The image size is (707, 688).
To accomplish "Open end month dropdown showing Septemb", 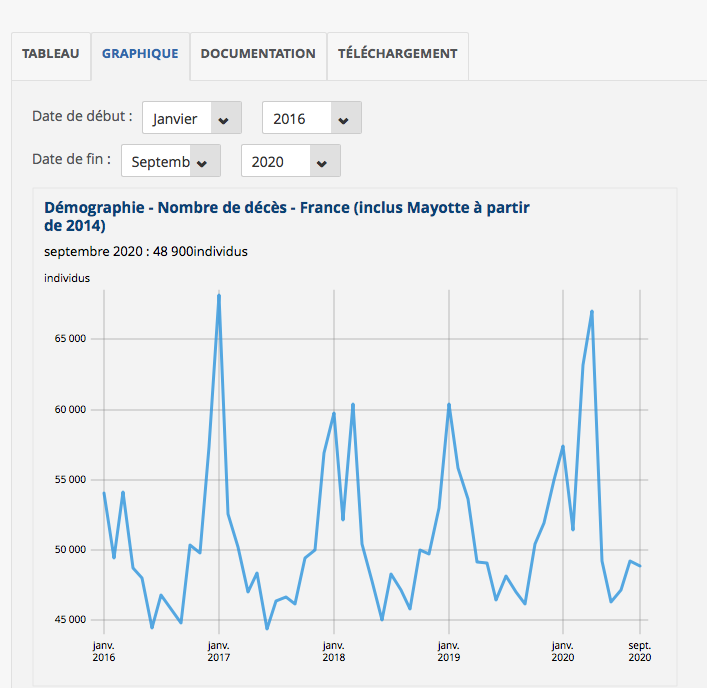I will (170, 161).
